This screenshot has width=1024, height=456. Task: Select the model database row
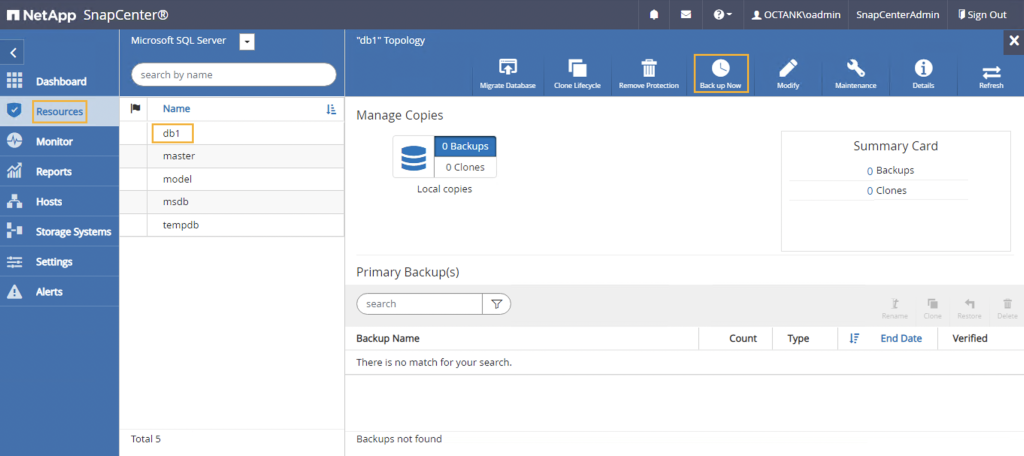[232, 179]
